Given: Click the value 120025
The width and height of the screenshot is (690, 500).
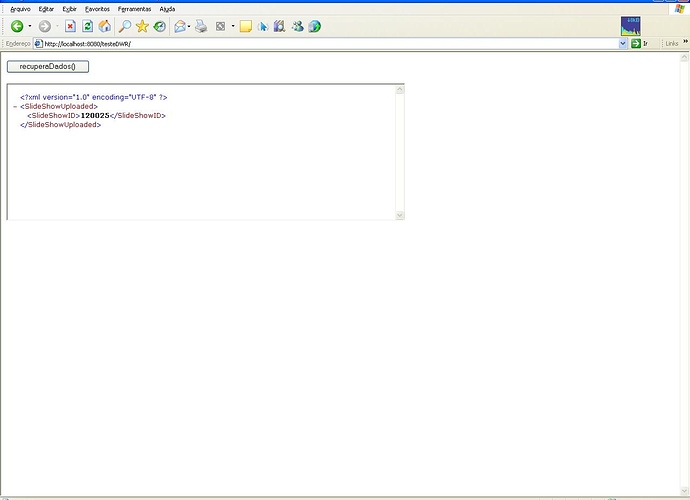Looking at the screenshot, I should [95, 116].
